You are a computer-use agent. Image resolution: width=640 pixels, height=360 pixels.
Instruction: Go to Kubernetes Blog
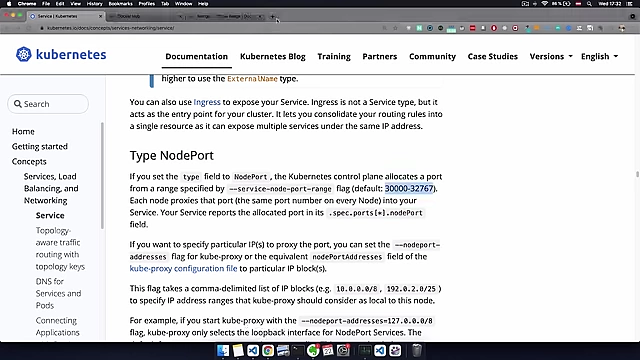coord(273,56)
